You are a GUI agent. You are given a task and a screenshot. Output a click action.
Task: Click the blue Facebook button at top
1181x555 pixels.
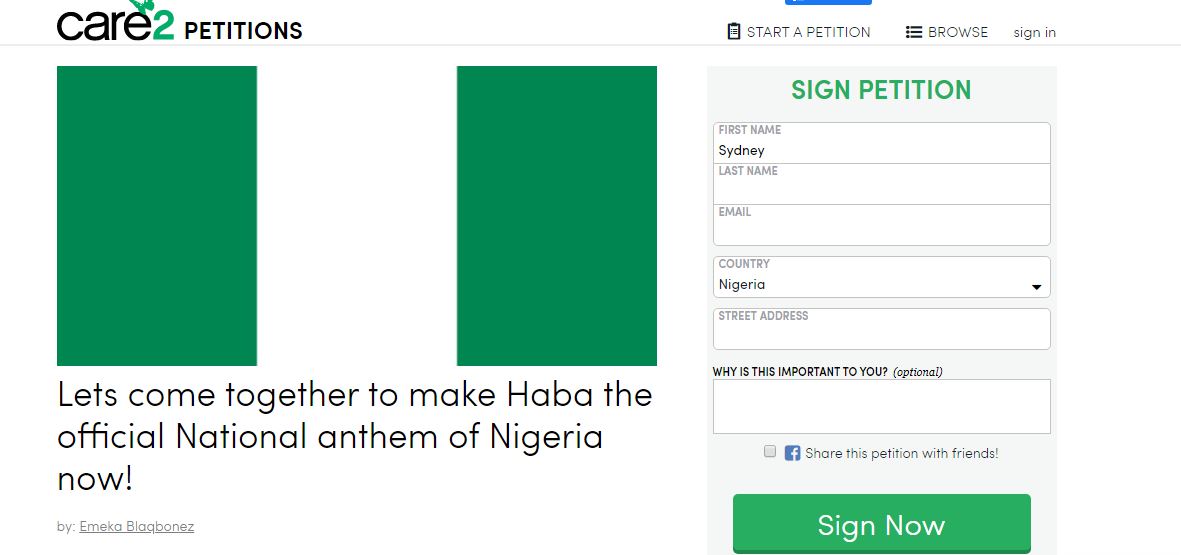(842, 3)
